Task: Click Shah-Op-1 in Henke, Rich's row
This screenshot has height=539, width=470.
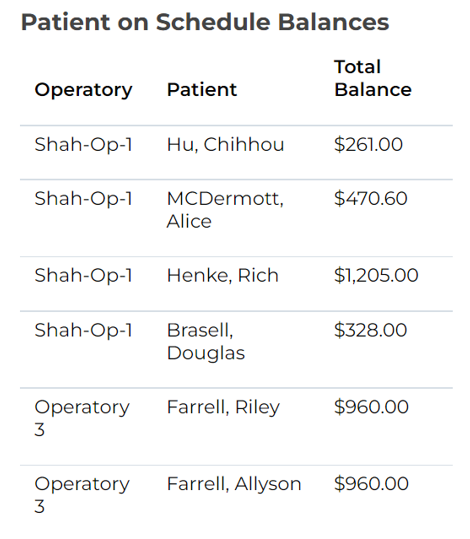Action: tap(83, 276)
